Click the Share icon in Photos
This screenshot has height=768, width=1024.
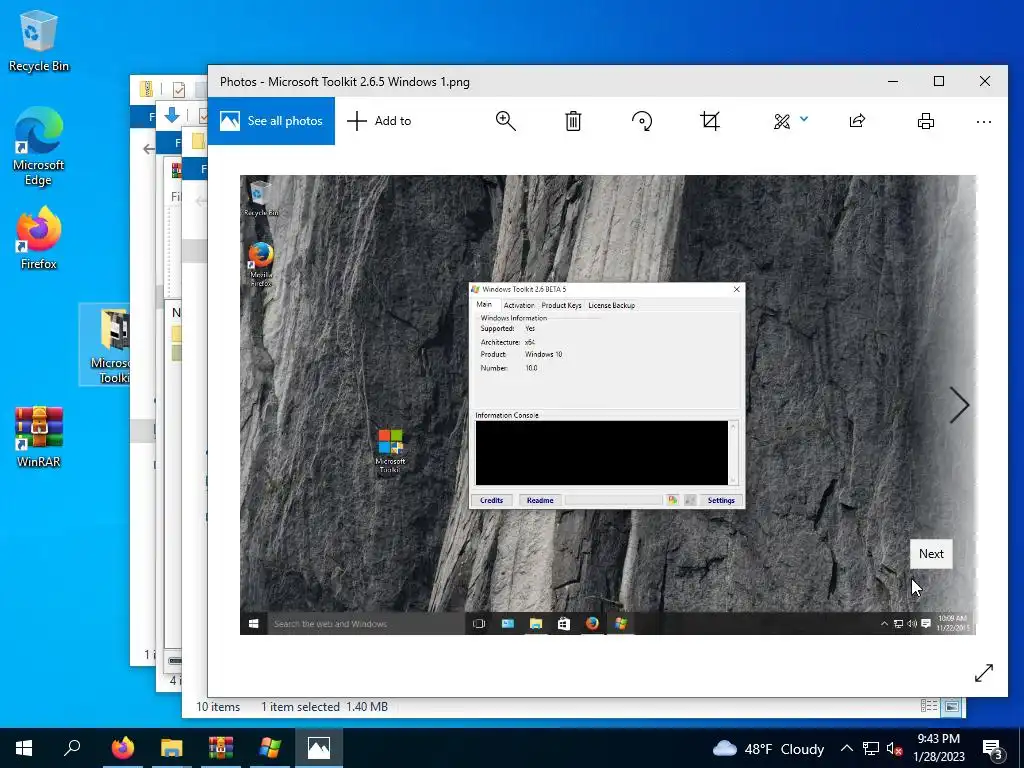tap(857, 121)
